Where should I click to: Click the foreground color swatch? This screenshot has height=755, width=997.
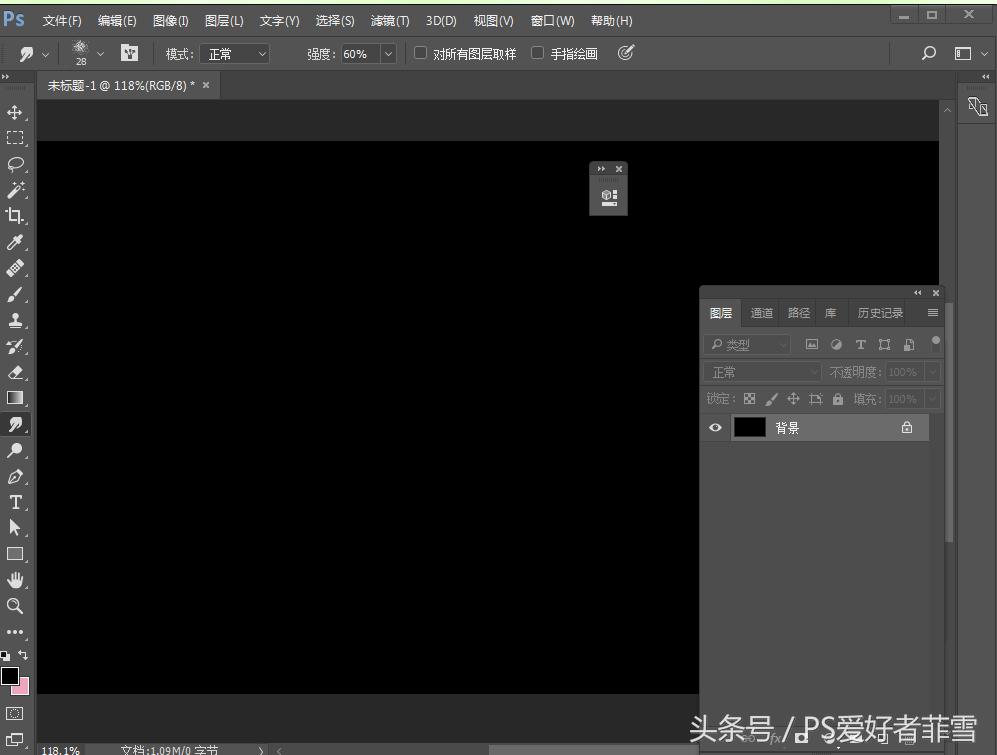click(x=9, y=677)
